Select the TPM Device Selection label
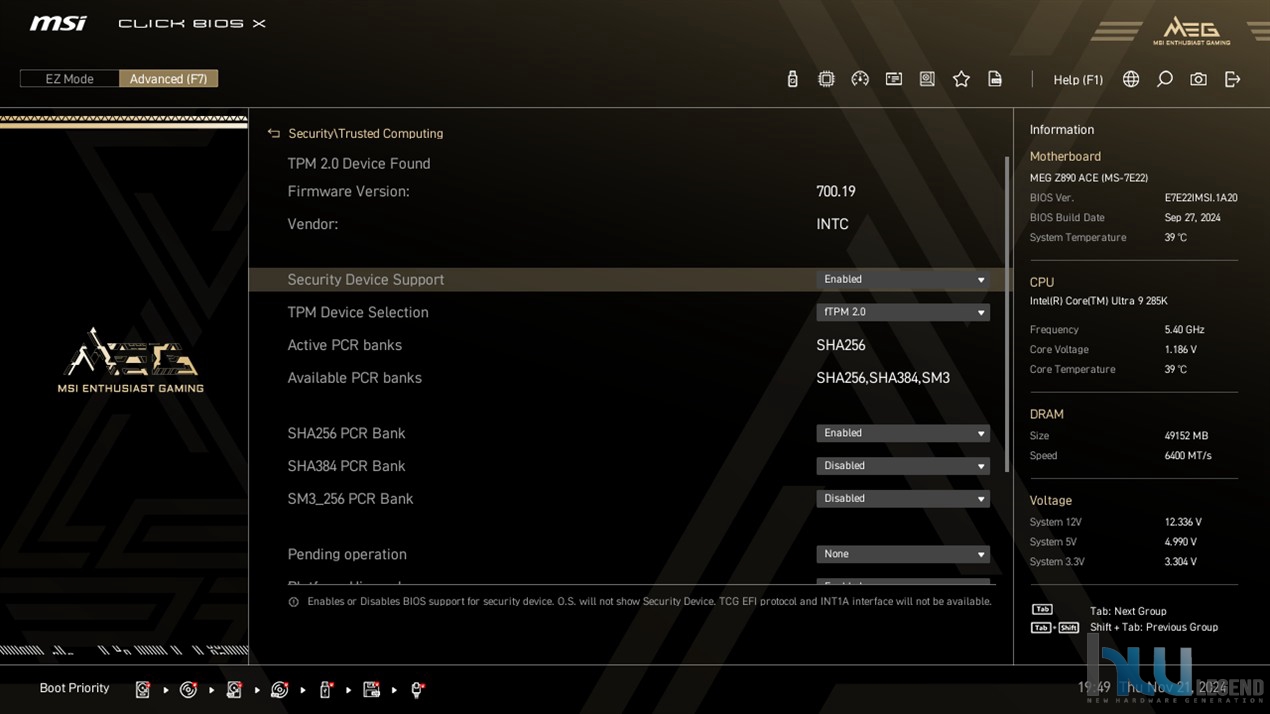This screenshot has width=1270, height=714. tap(358, 312)
